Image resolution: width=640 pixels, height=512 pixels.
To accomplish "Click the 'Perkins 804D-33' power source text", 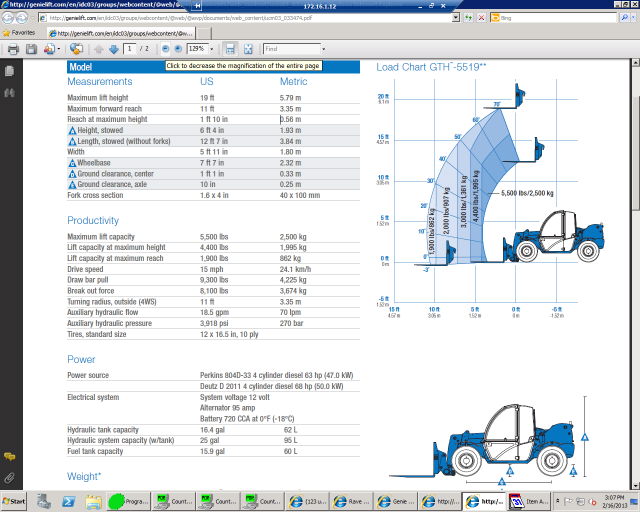I will pyautogui.click(x=276, y=375).
